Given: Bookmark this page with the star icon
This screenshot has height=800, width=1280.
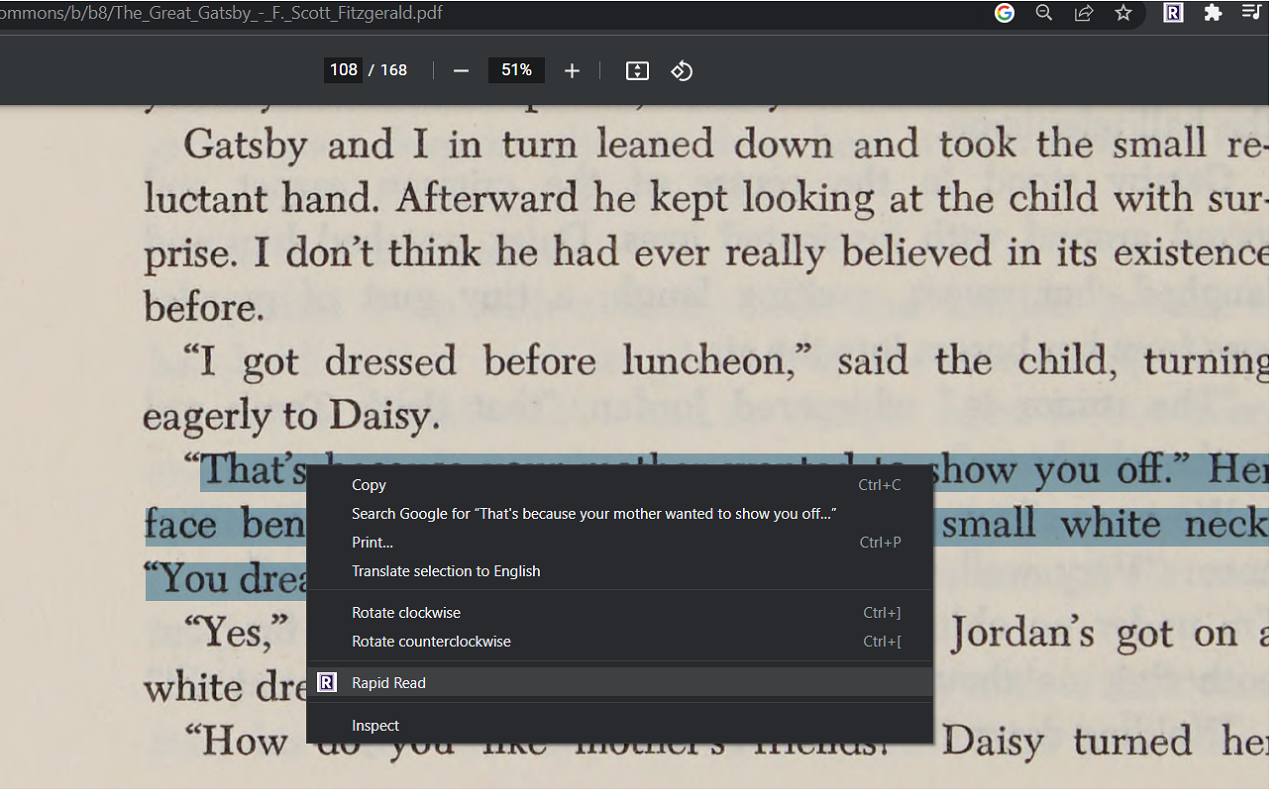Looking at the screenshot, I should [x=1123, y=13].
